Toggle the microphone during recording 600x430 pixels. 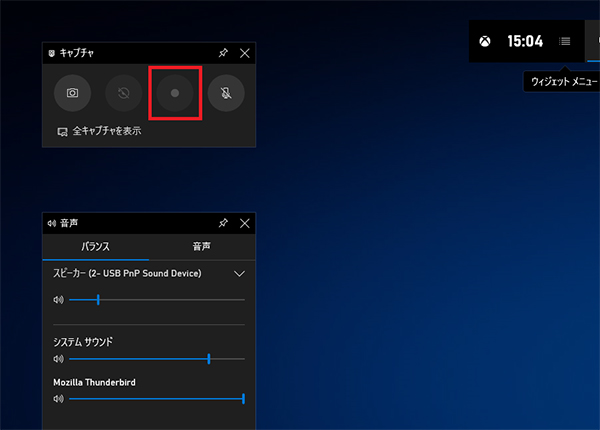coord(226,93)
